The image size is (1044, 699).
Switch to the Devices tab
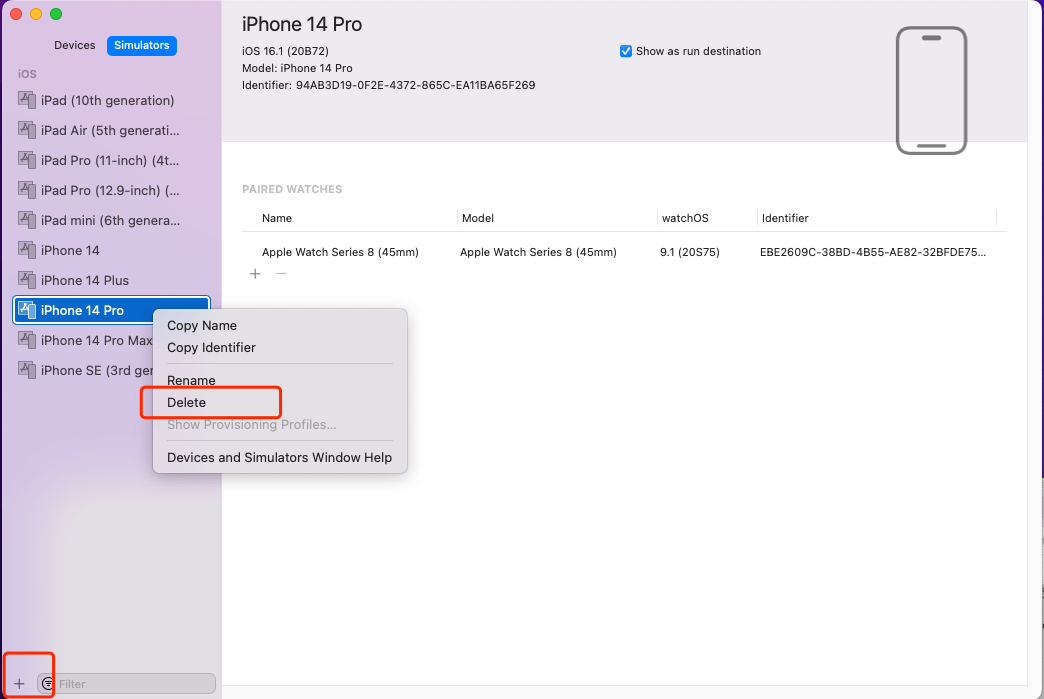75,45
